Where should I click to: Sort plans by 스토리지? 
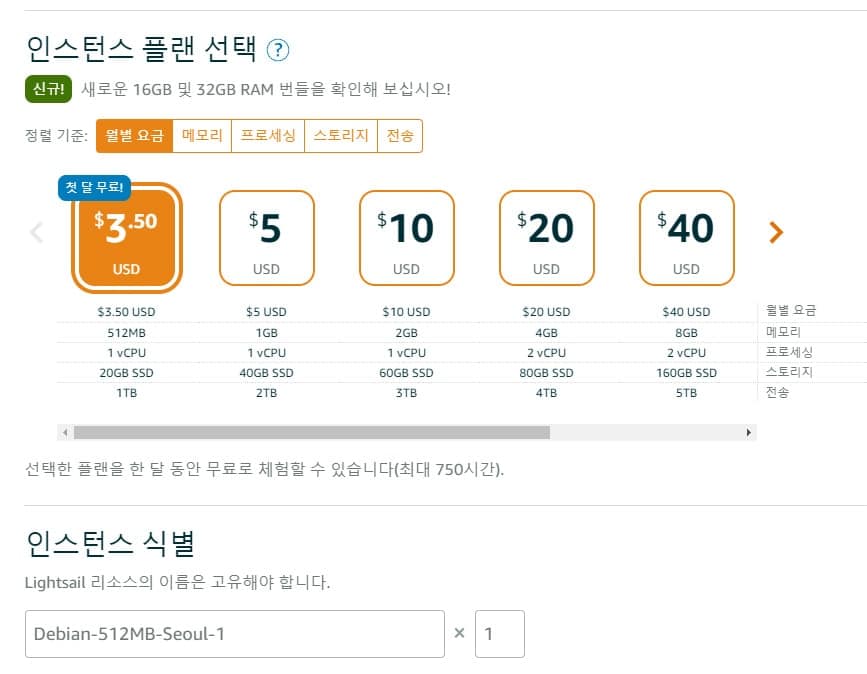point(340,136)
